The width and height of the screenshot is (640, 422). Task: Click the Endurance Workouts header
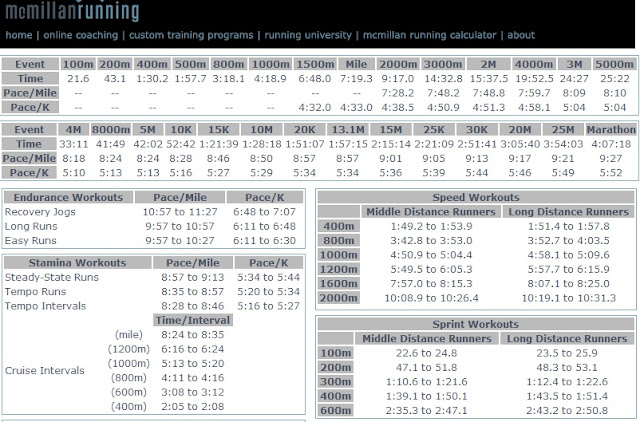[x=68, y=197]
